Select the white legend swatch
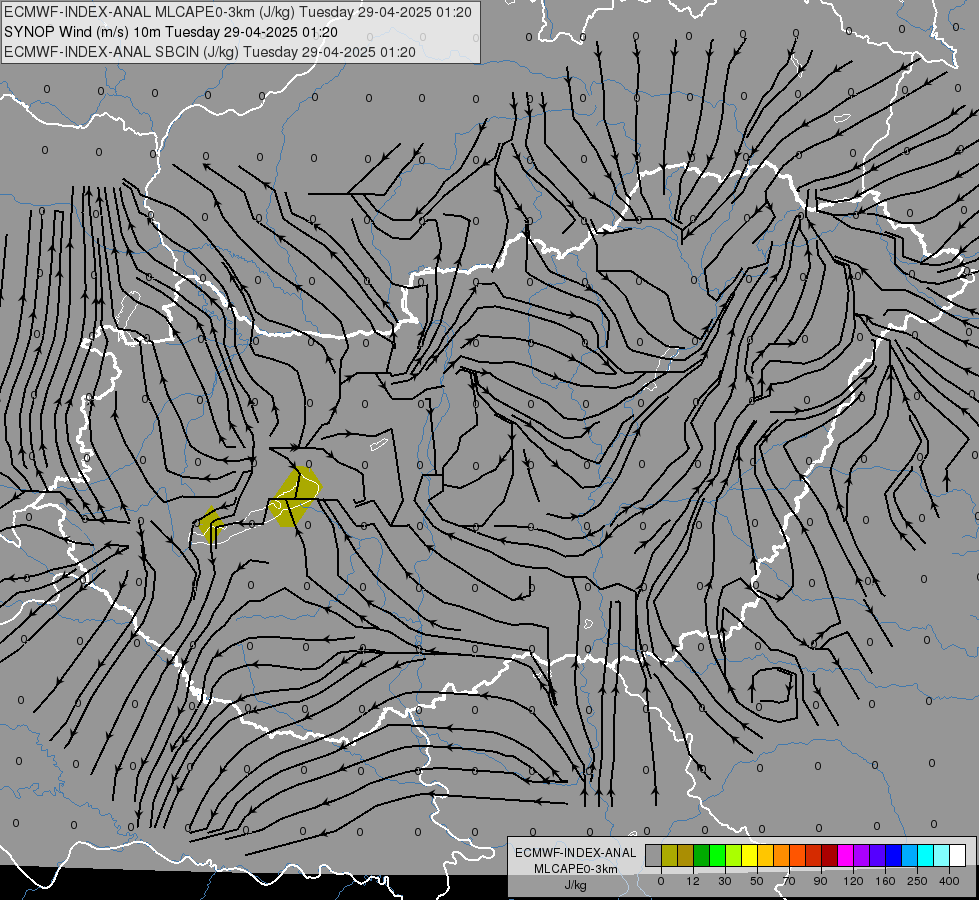 click(x=957, y=855)
